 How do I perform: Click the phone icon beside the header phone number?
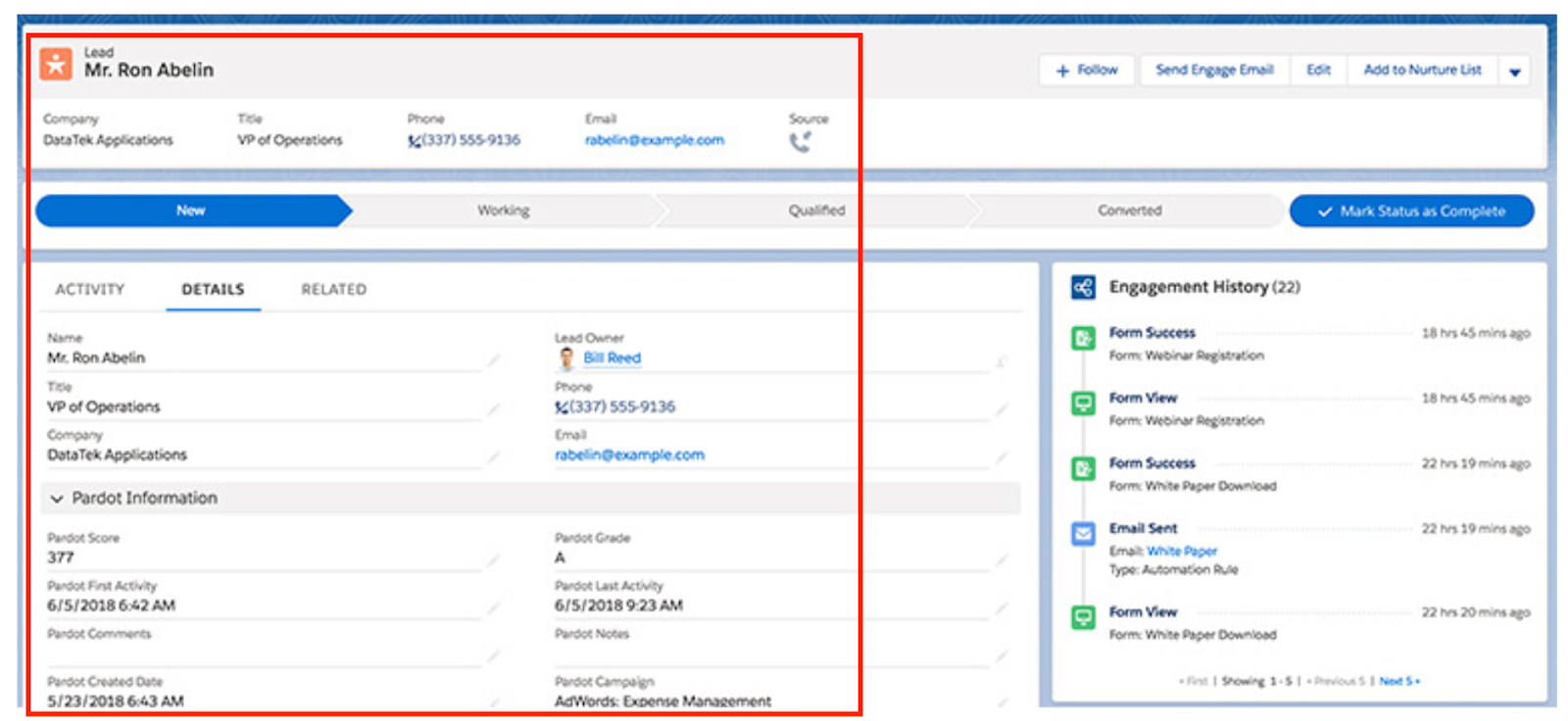click(414, 141)
